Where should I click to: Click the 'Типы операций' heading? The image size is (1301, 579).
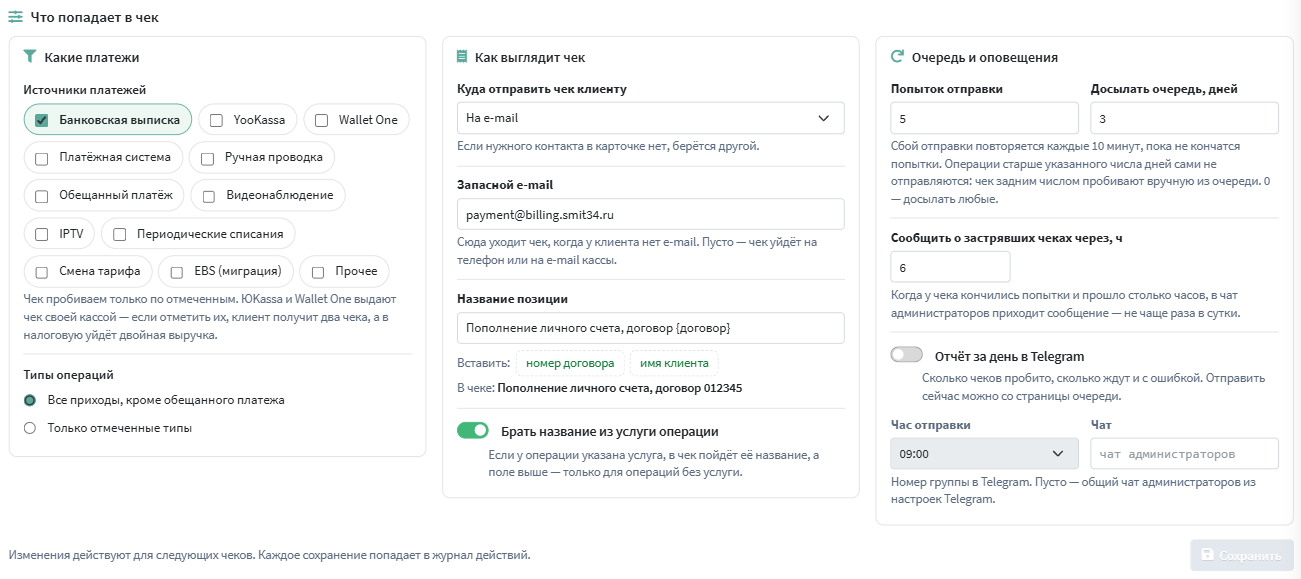68,375
